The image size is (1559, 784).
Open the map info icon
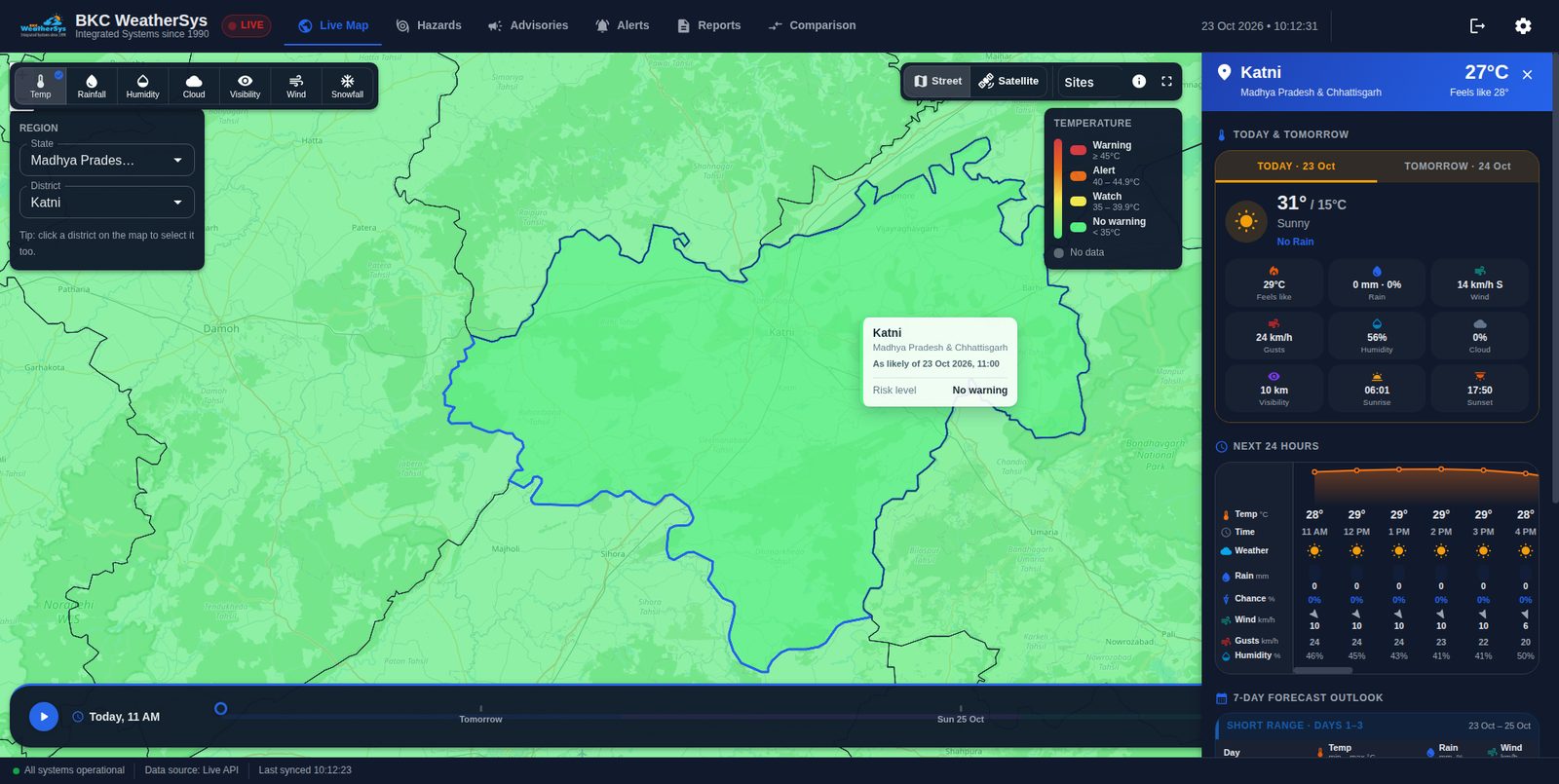(1139, 82)
